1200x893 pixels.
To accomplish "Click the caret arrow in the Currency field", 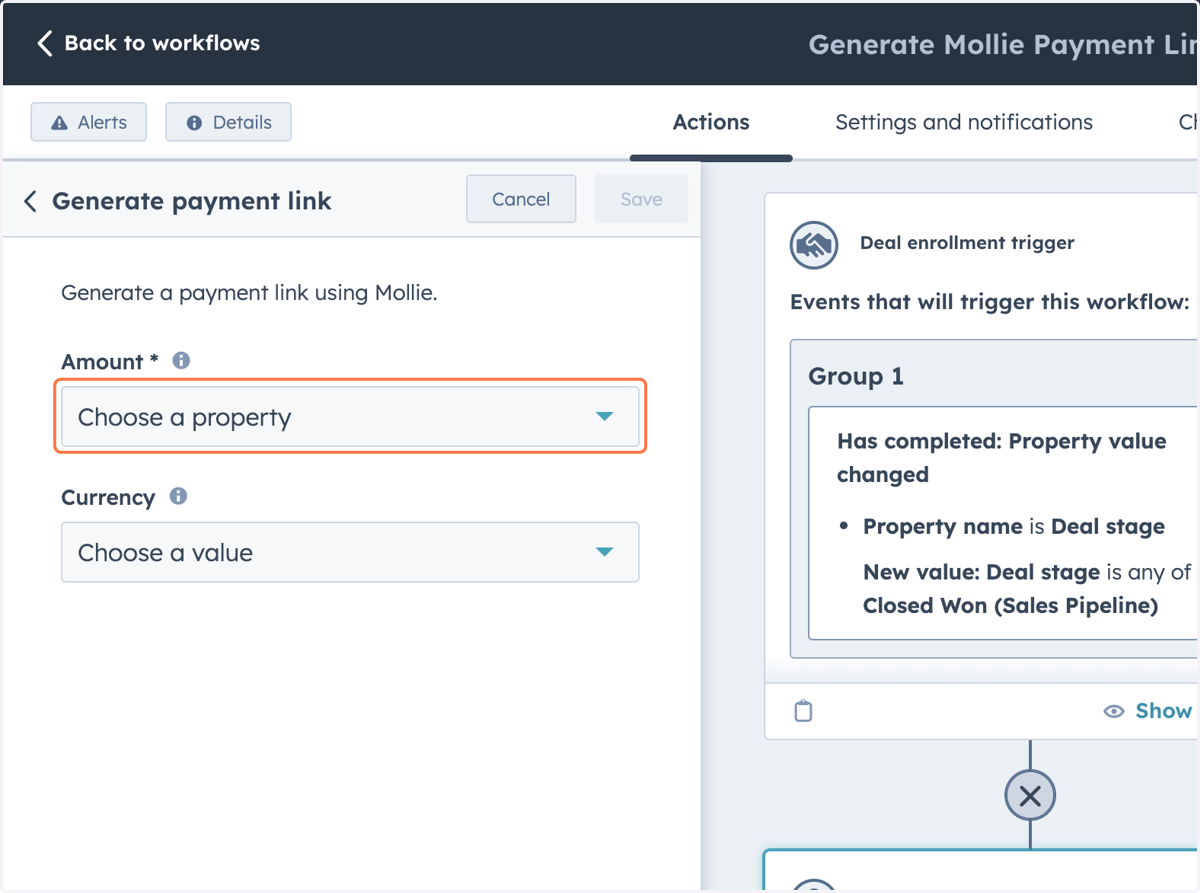I will coord(604,552).
